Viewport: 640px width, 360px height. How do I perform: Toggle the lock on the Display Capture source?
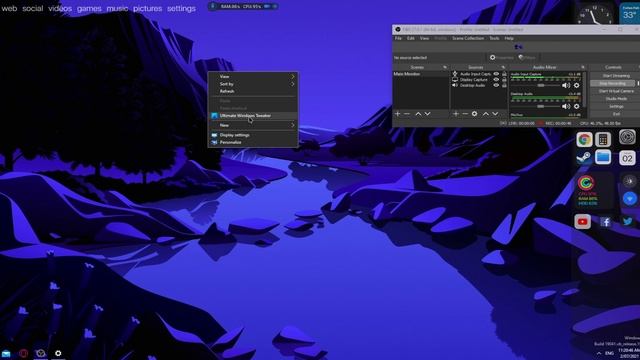pyautogui.click(x=504, y=80)
